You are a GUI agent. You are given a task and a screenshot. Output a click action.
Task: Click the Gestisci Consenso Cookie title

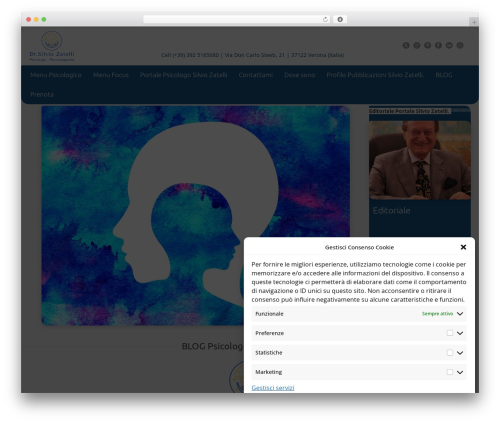pos(359,247)
